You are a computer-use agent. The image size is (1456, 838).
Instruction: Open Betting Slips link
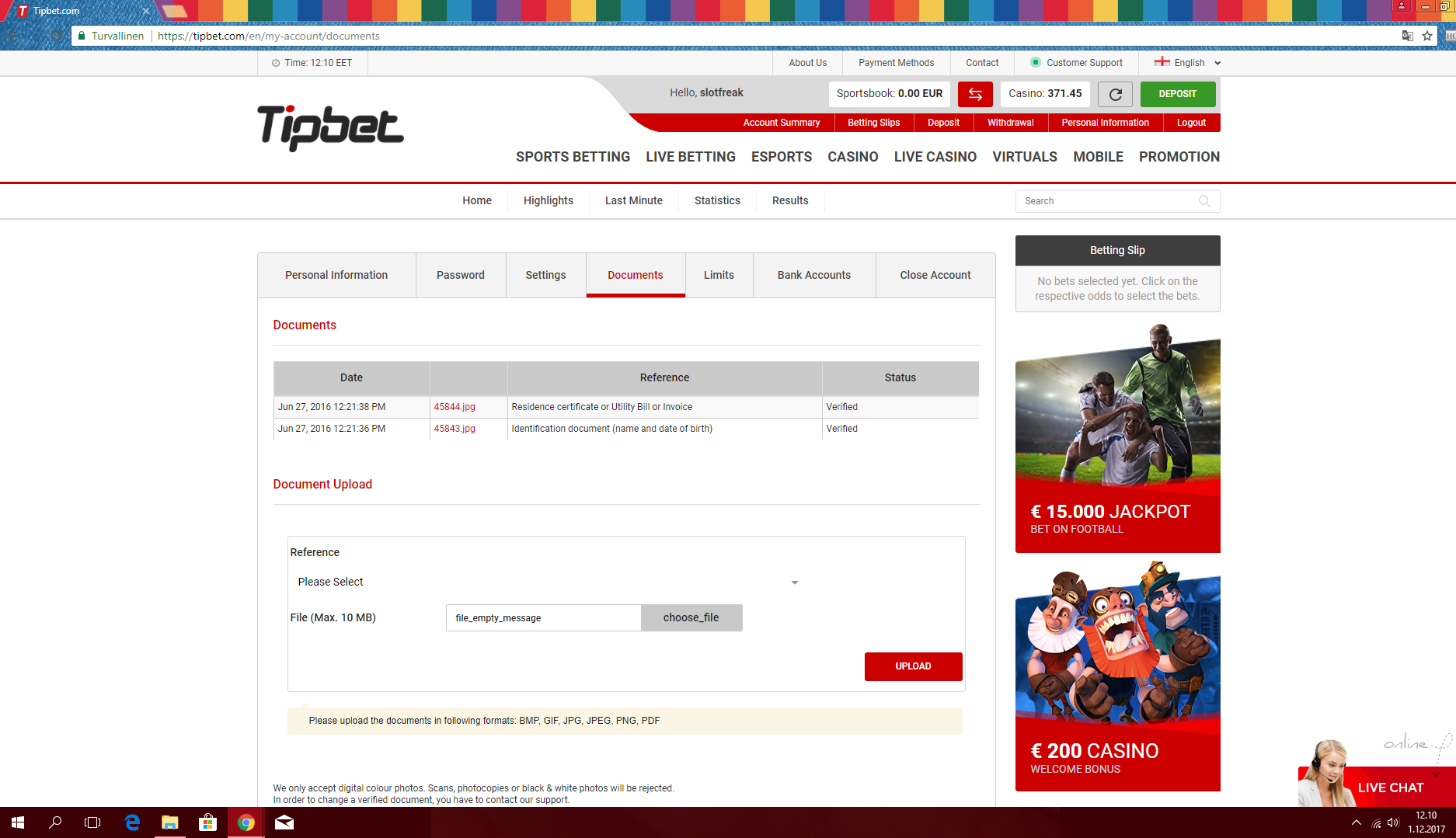point(874,123)
